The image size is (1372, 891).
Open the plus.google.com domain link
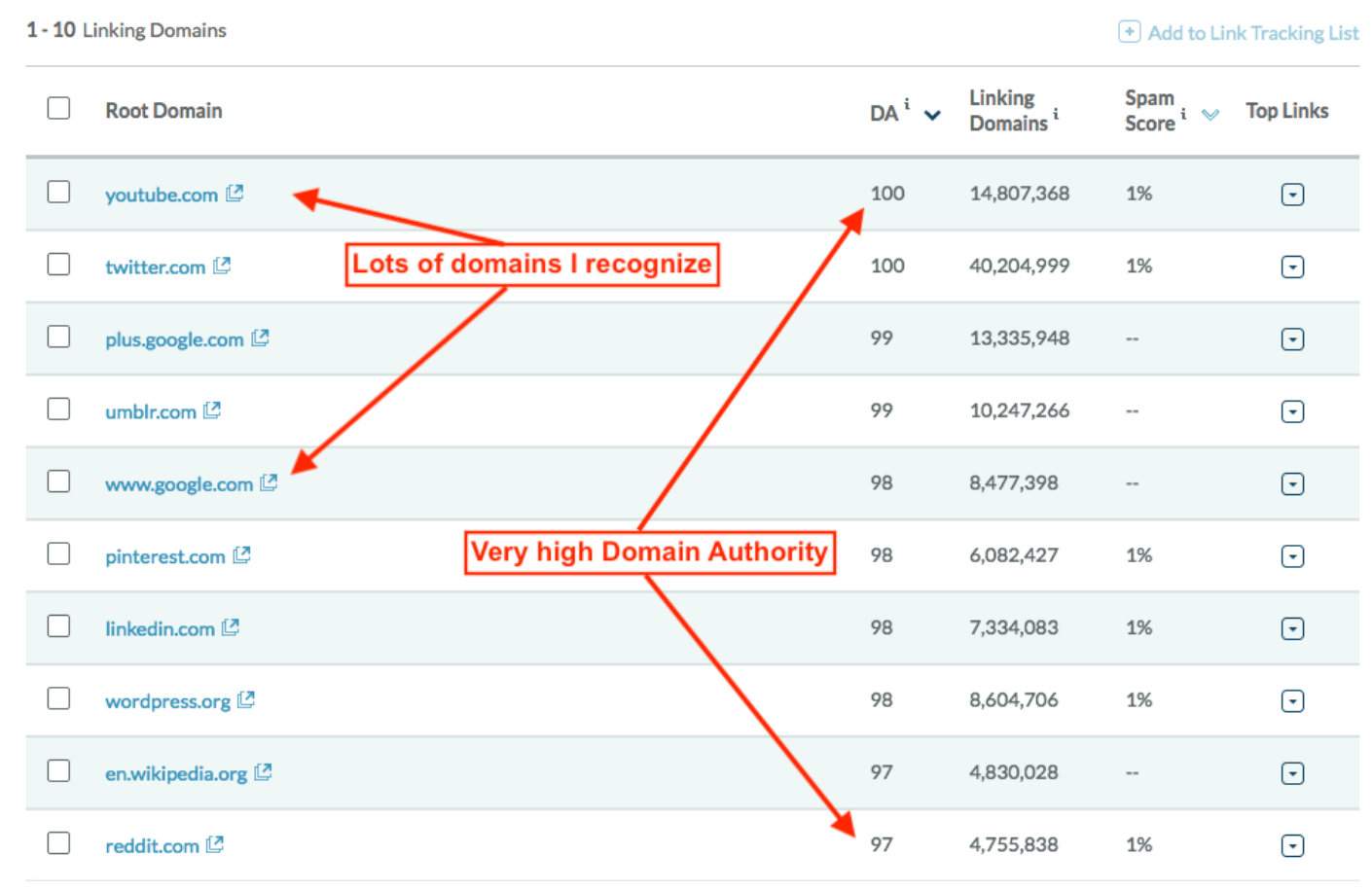coord(174,339)
